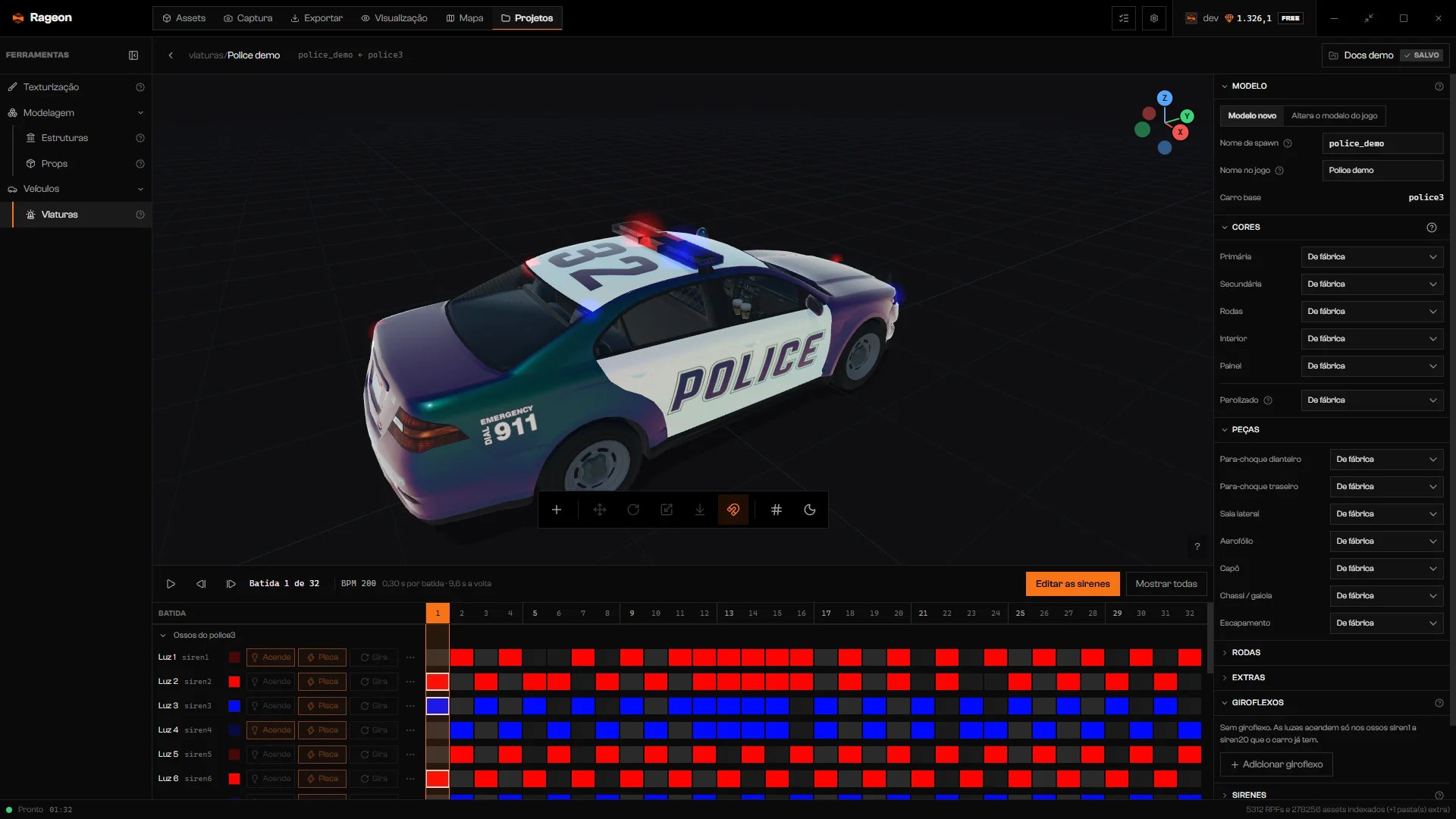Click the drop-to-ground arrow icon in viewport toolbar
The image size is (1456, 819).
pos(700,510)
